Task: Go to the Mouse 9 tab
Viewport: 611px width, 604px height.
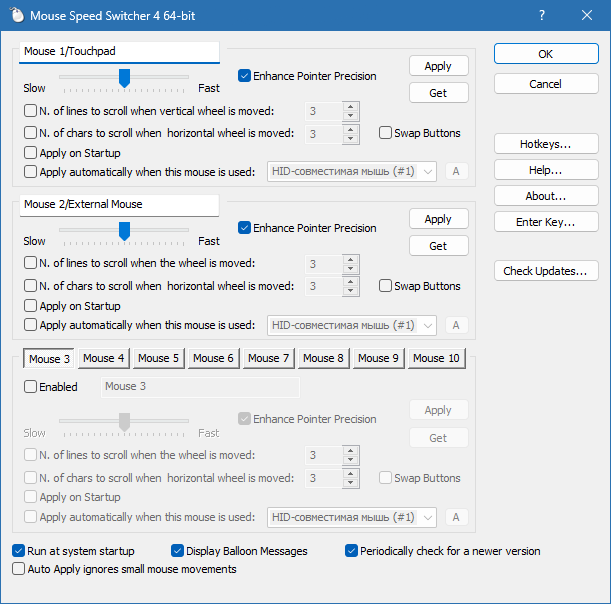Action: coord(378,358)
